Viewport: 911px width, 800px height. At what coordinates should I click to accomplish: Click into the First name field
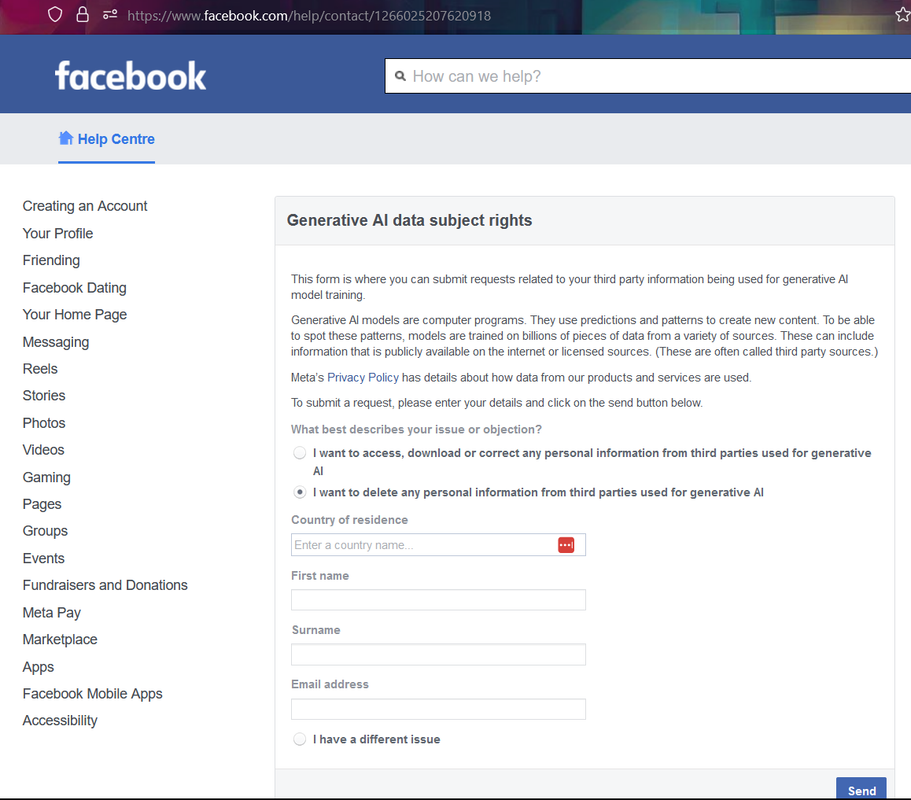point(438,600)
